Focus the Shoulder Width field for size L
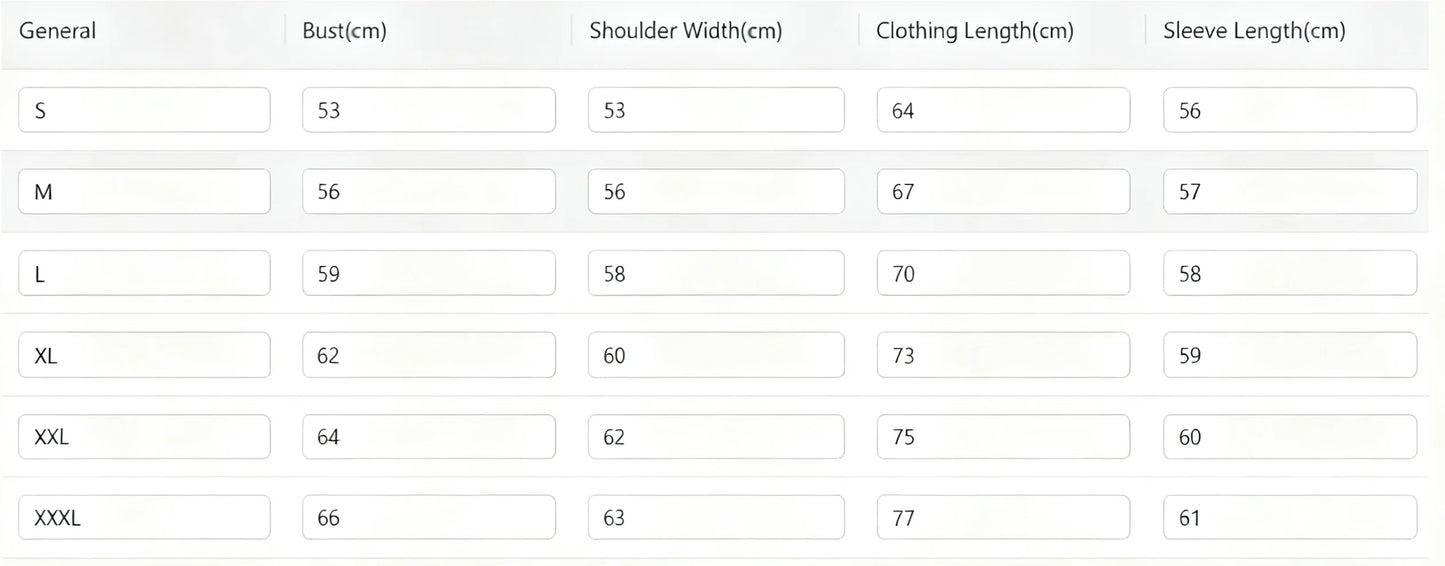This screenshot has width=1445, height=566. click(x=715, y=273)
